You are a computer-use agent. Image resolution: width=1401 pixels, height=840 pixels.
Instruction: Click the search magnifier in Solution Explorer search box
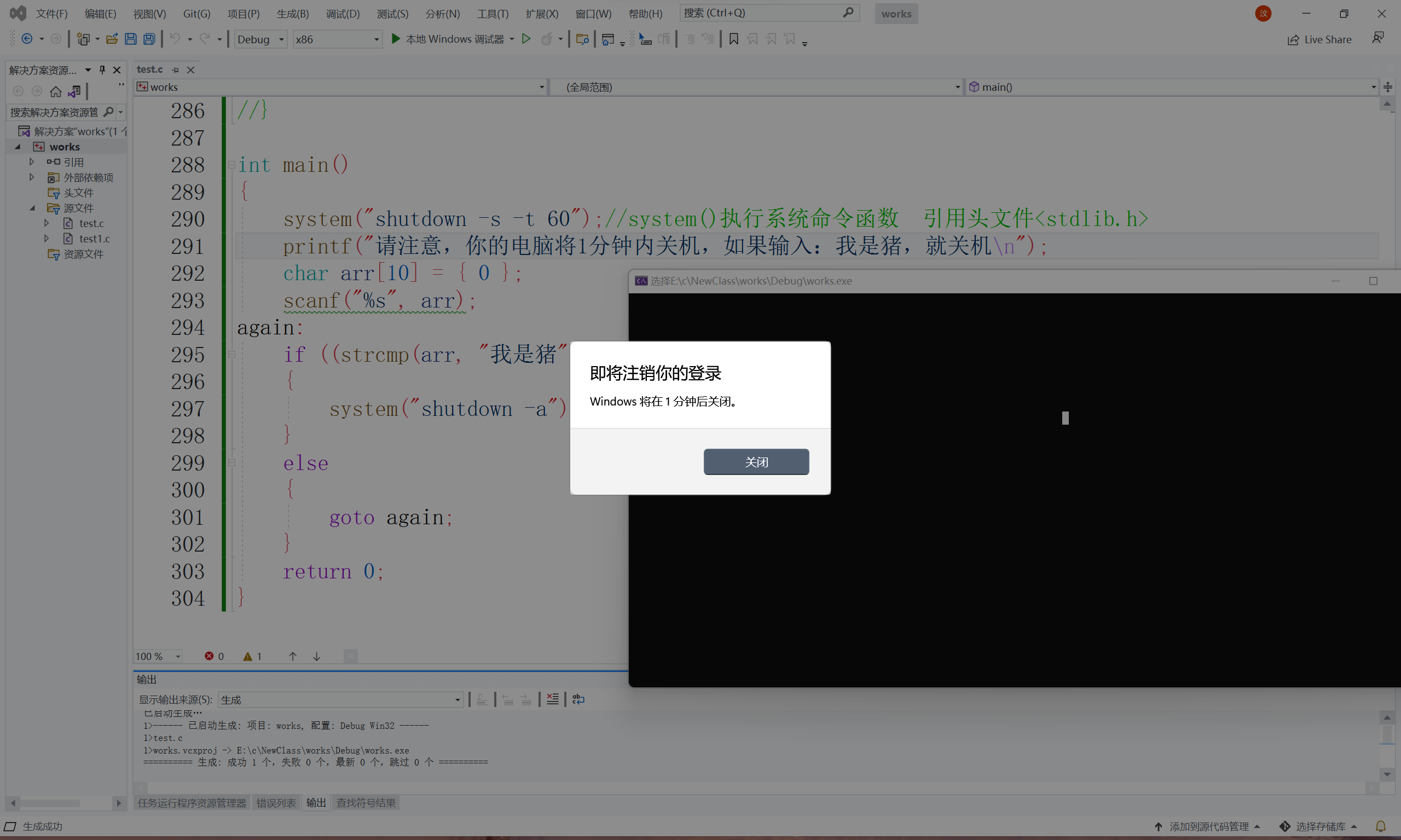[x=109, y=112]
